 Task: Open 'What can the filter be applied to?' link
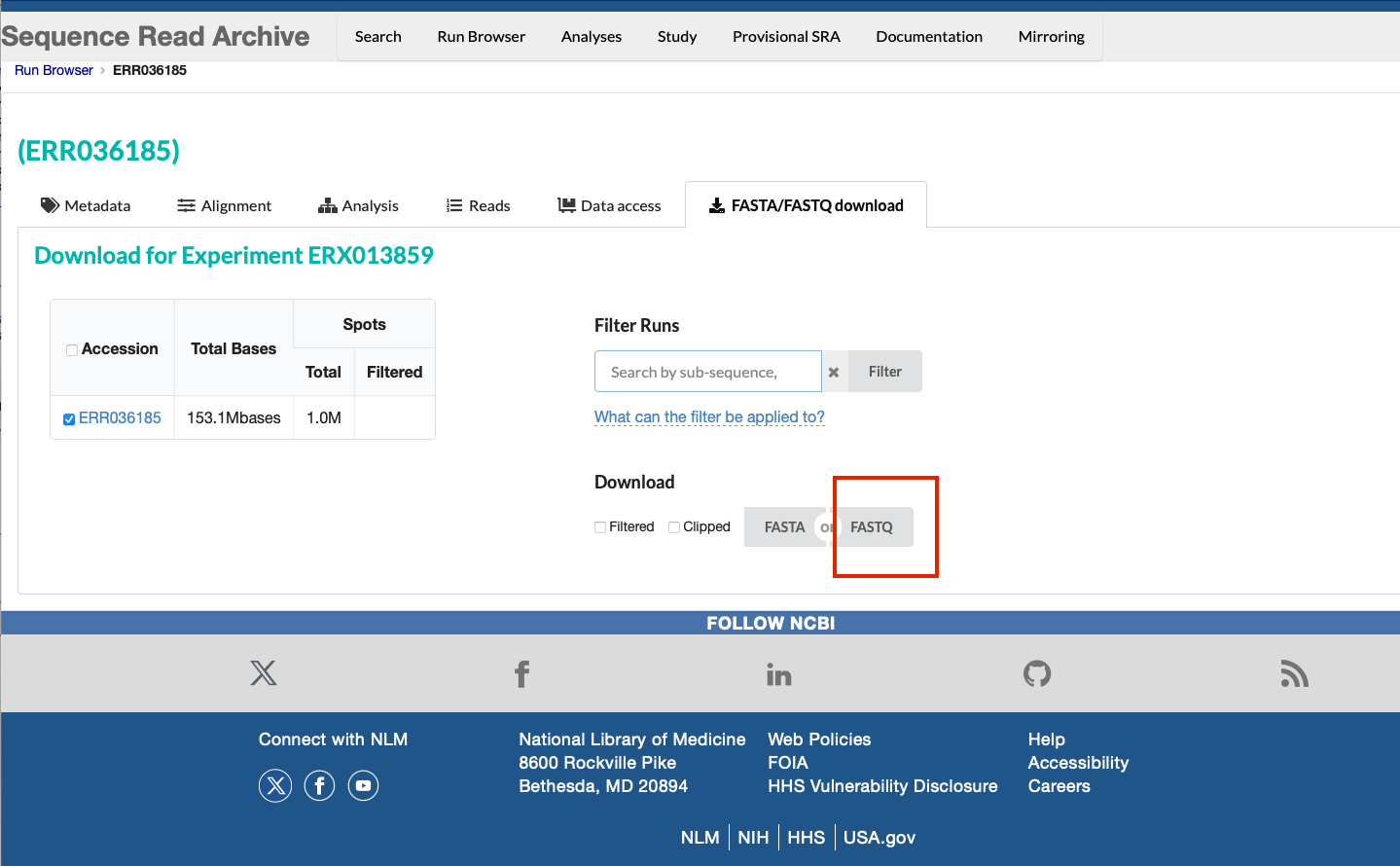click(x=709, y=416)
